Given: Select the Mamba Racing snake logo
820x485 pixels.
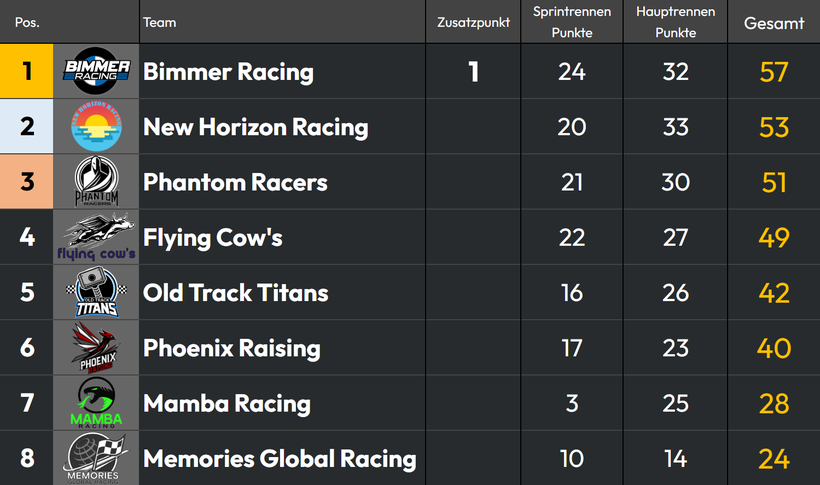Looking at the screenshot, I should pos(96,403).
